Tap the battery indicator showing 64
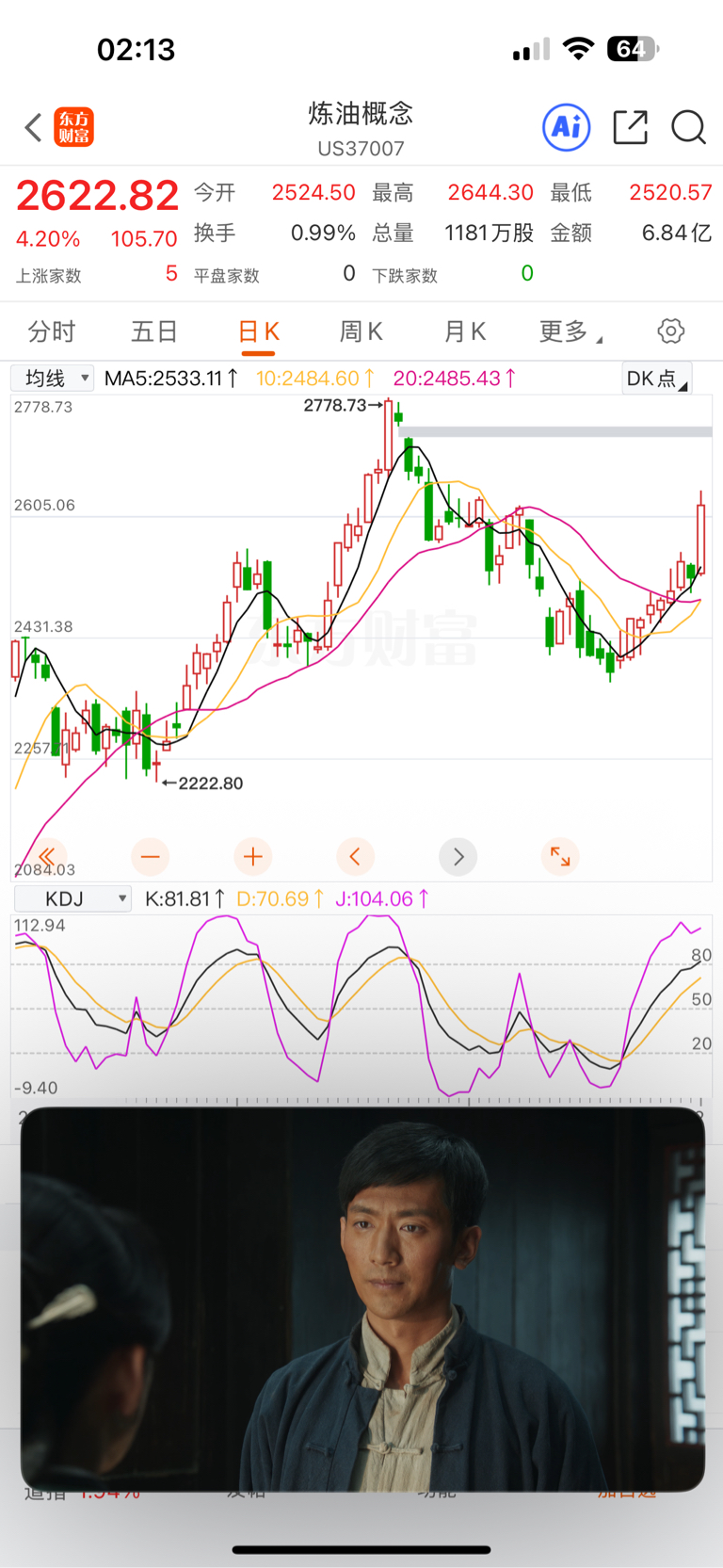The width and height of the screenshot is (723, 1568). (x=633, y=49)
